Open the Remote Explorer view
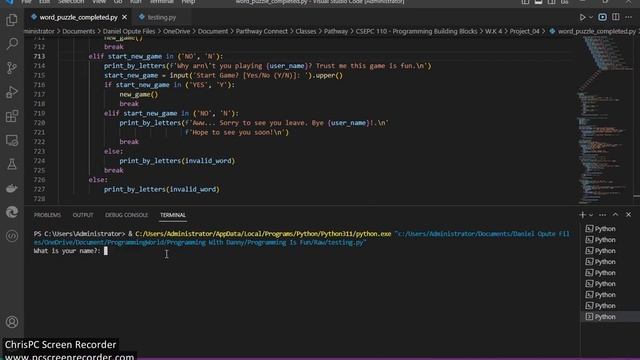Viewport: 640px width, 360px height. click(12, 140)
